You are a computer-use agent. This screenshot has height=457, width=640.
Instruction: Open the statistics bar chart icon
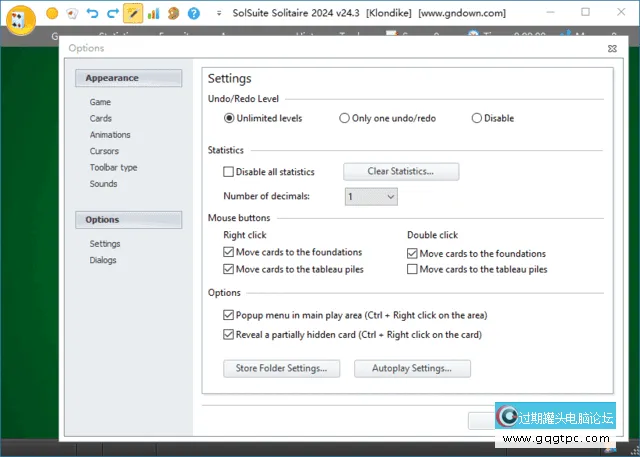(x=154, y=14)
